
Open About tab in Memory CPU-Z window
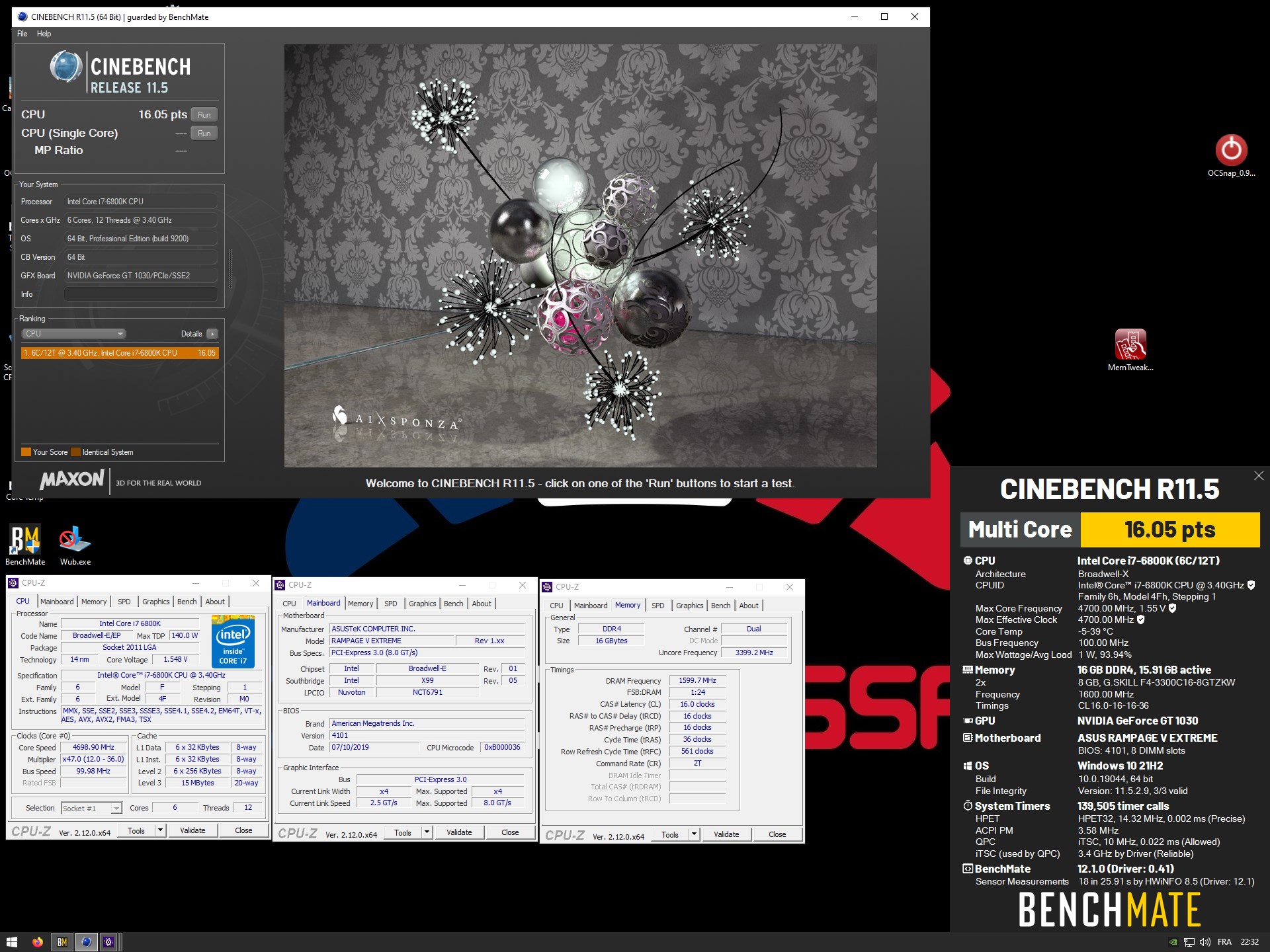[x=749, y=606]
